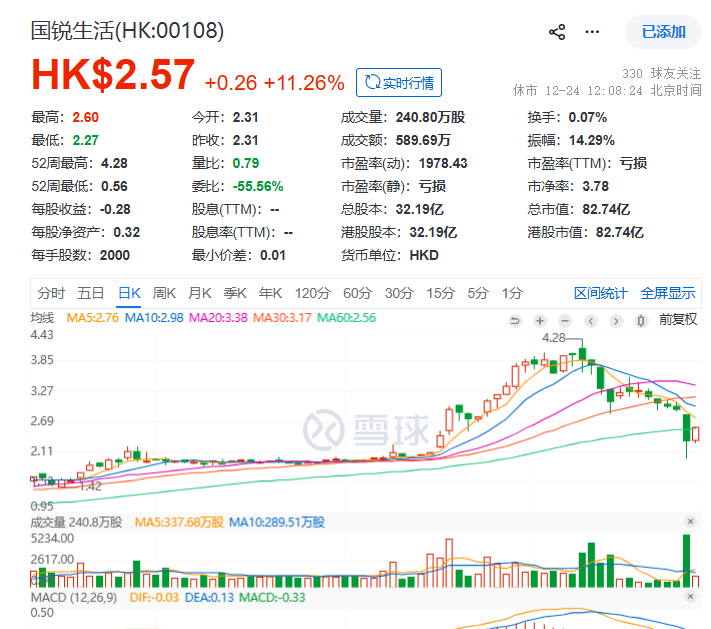This screenshot has width=711, height=629.
Task: Open the 区间统计 link
Action: coord(600,293)
